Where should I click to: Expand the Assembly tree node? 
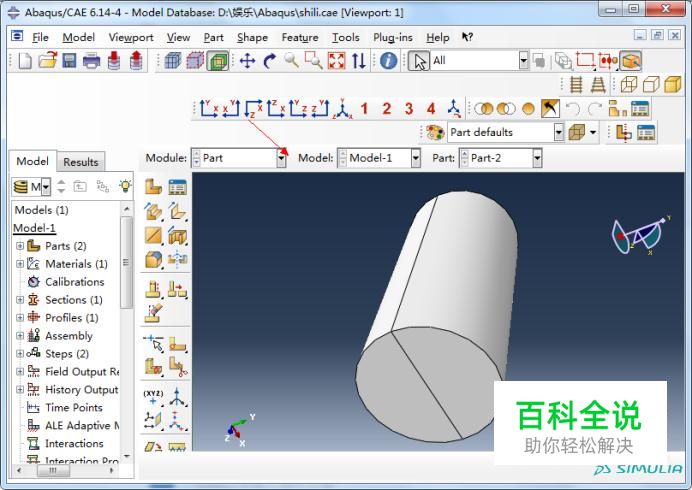(x=20, y=335)
